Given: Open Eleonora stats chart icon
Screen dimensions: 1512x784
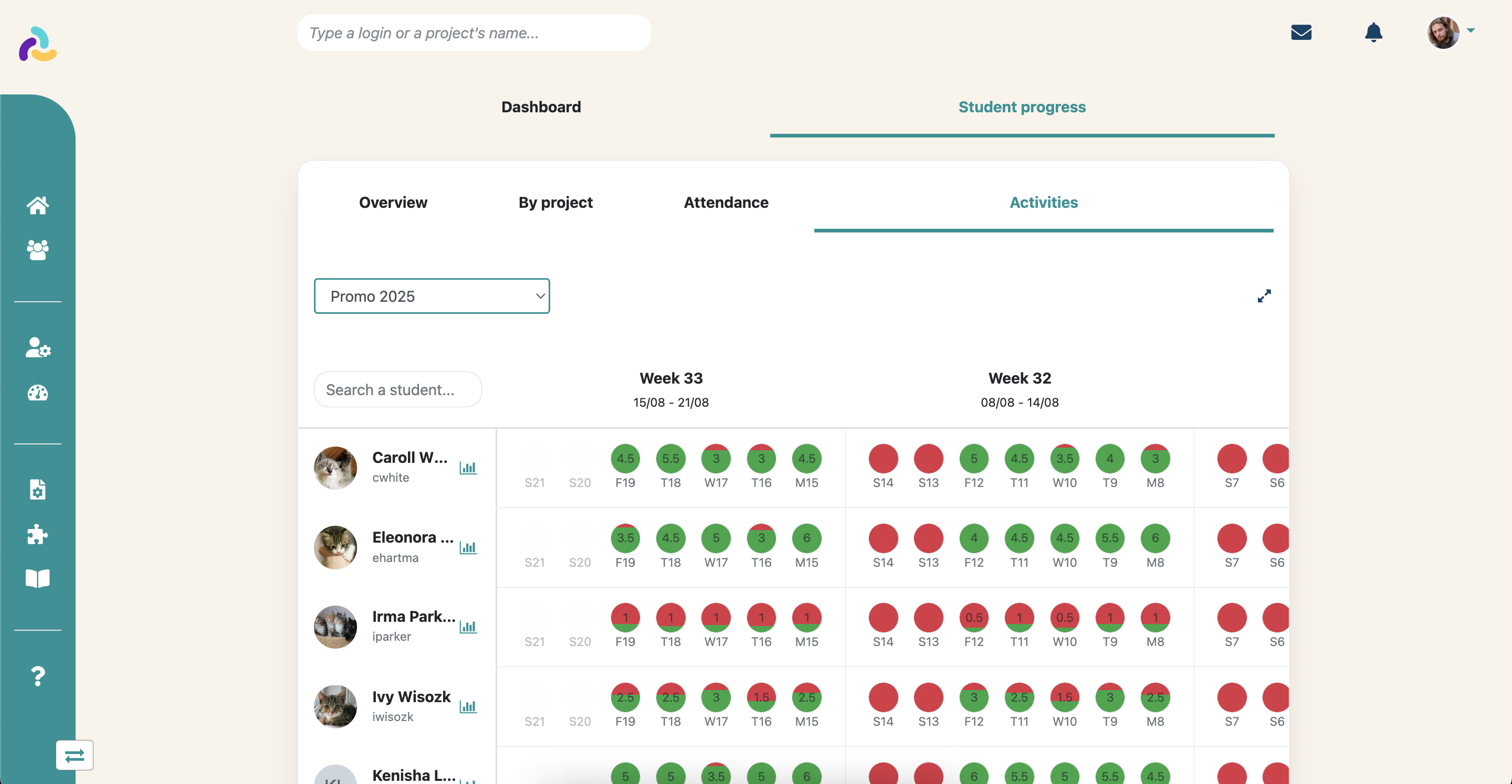Looking at the screenshot, I should pos(468,547).
